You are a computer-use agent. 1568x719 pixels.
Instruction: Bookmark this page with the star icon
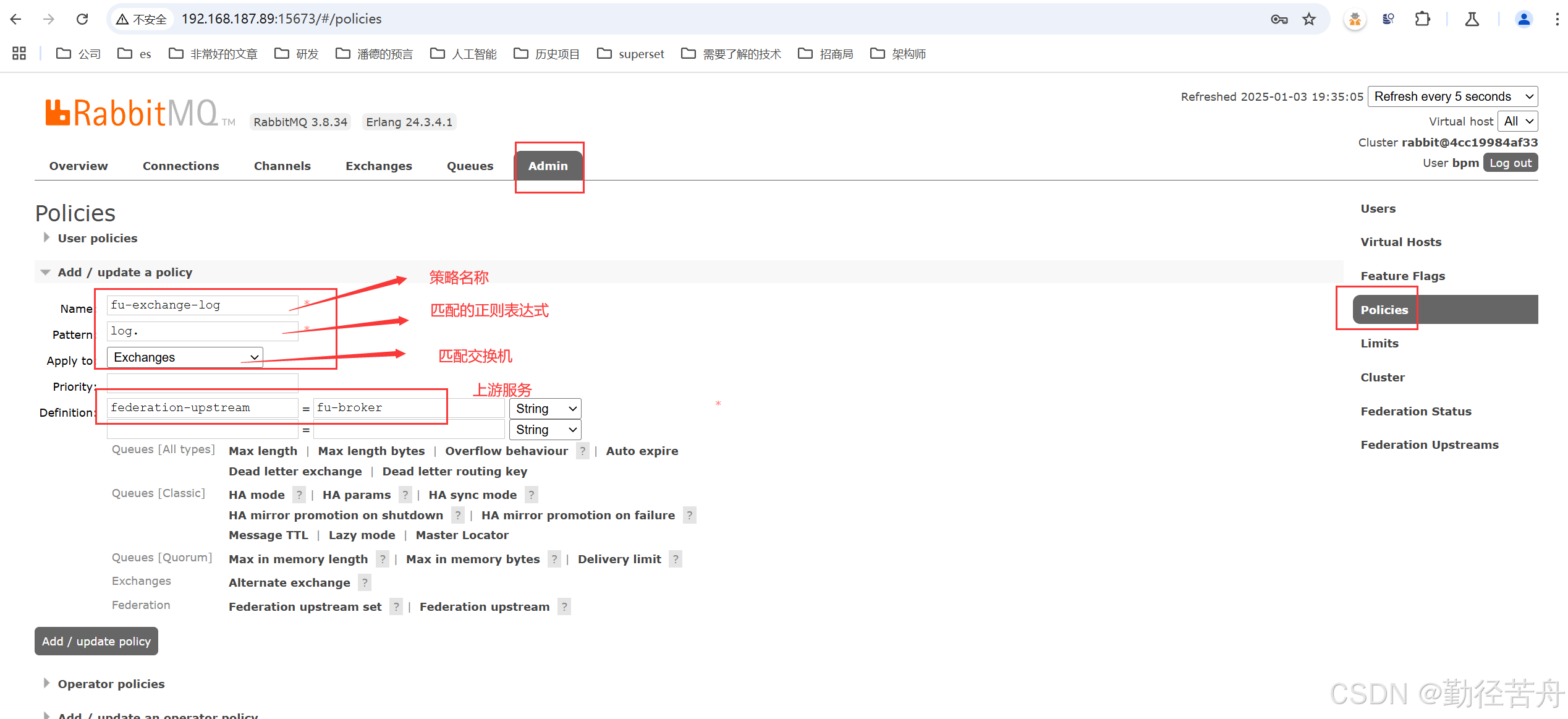coord(1309,19)
